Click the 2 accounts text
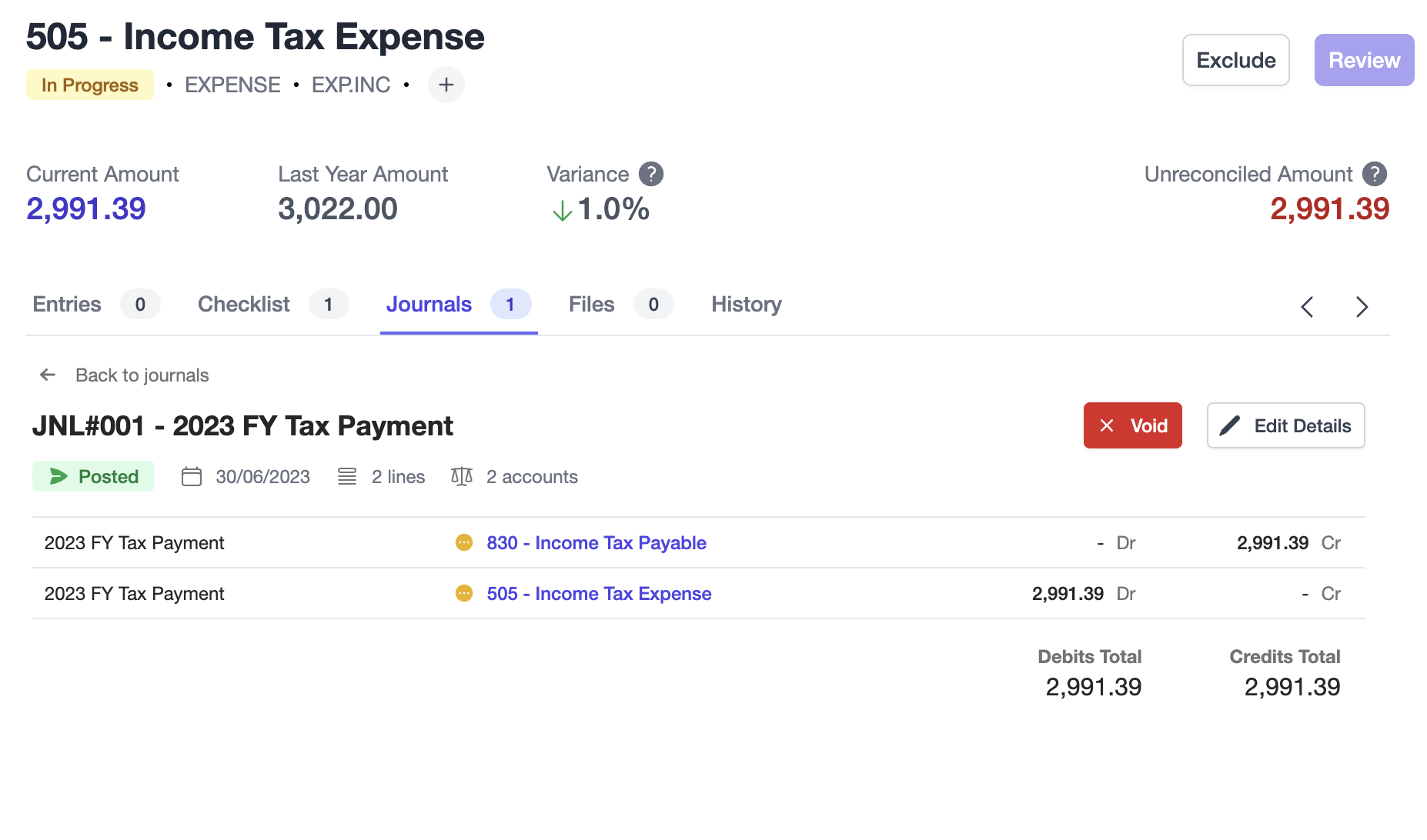The height and width of the screenshot is (840, 1427). [532, 477]
